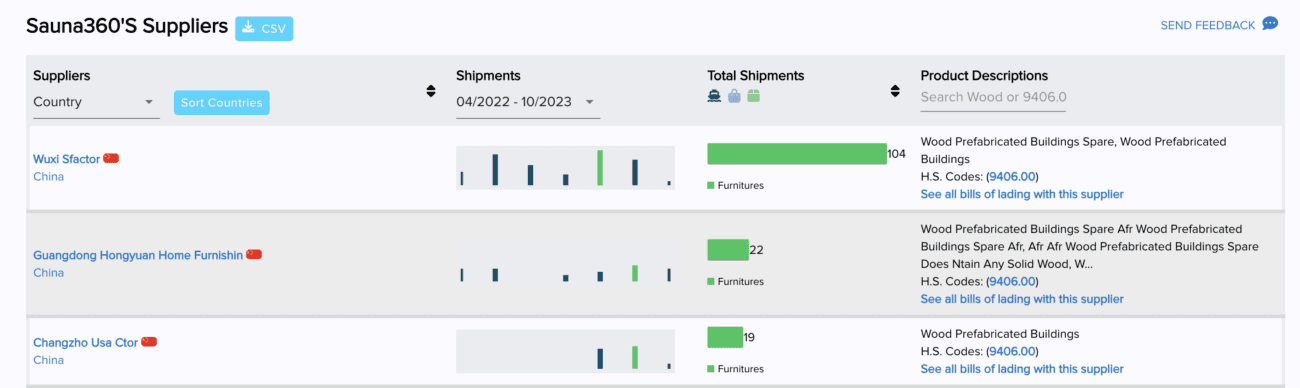Click the China flag beside Changzho Usa Ctor

click(149, 342)
